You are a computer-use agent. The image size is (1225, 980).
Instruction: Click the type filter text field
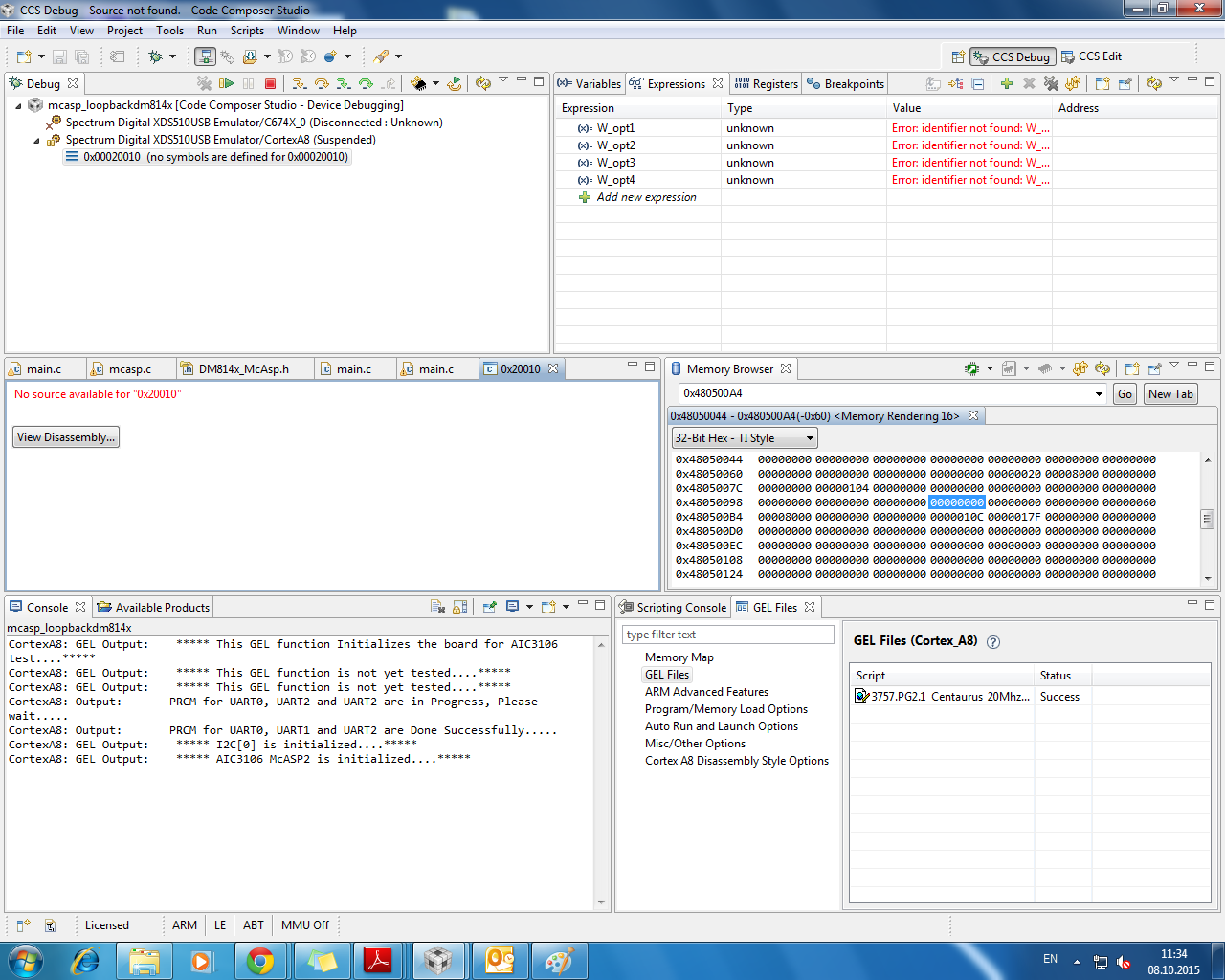click(x=728, y=635)
